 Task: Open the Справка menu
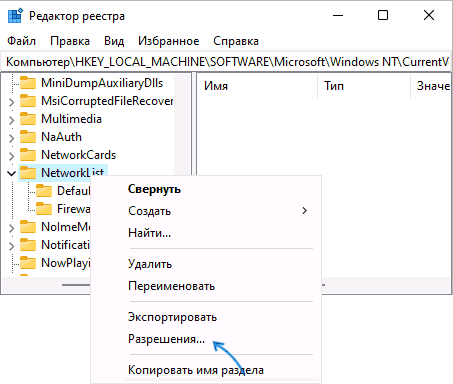[x=236, y=41]
